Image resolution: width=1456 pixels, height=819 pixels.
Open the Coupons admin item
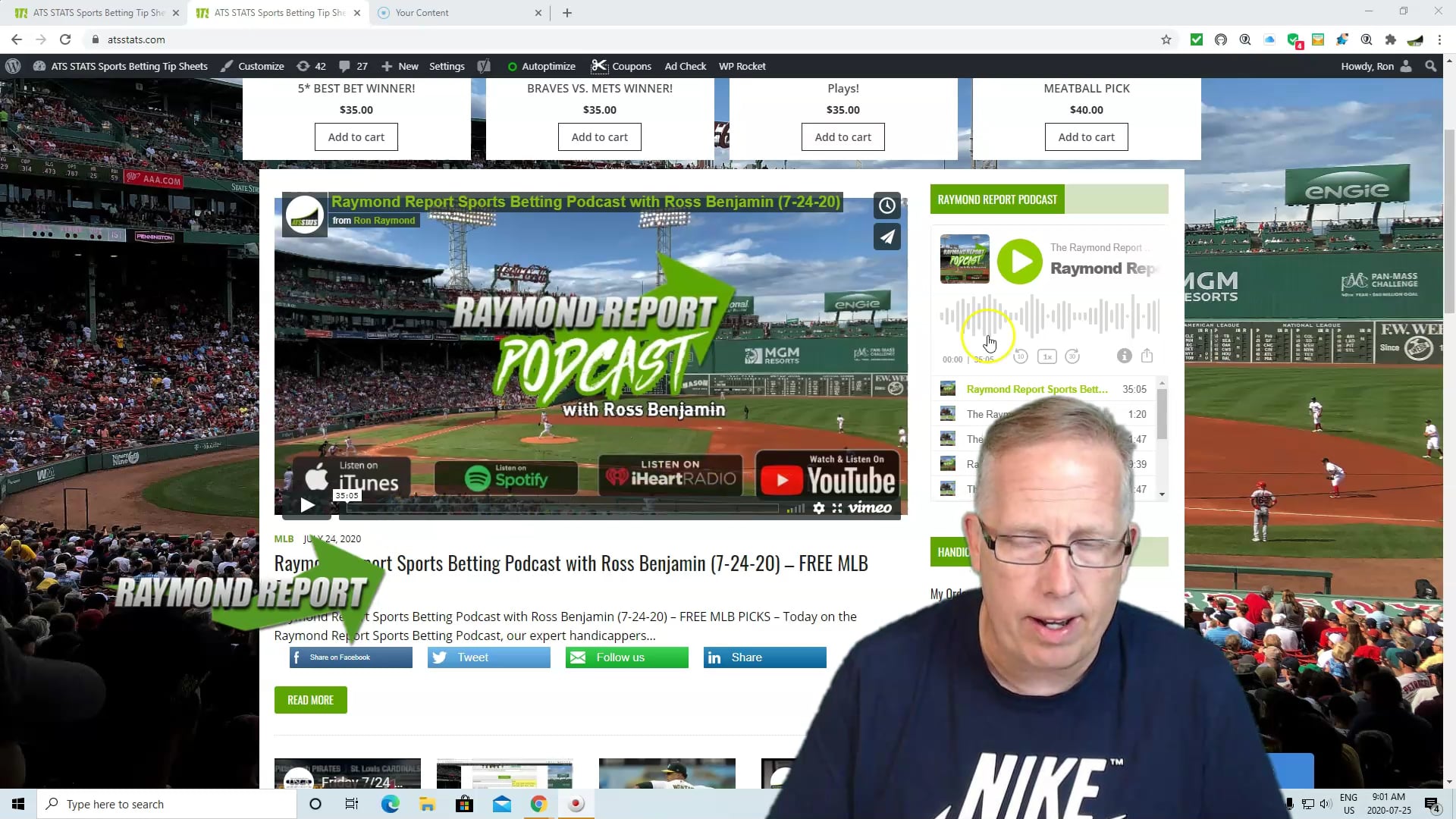(621, 66)
